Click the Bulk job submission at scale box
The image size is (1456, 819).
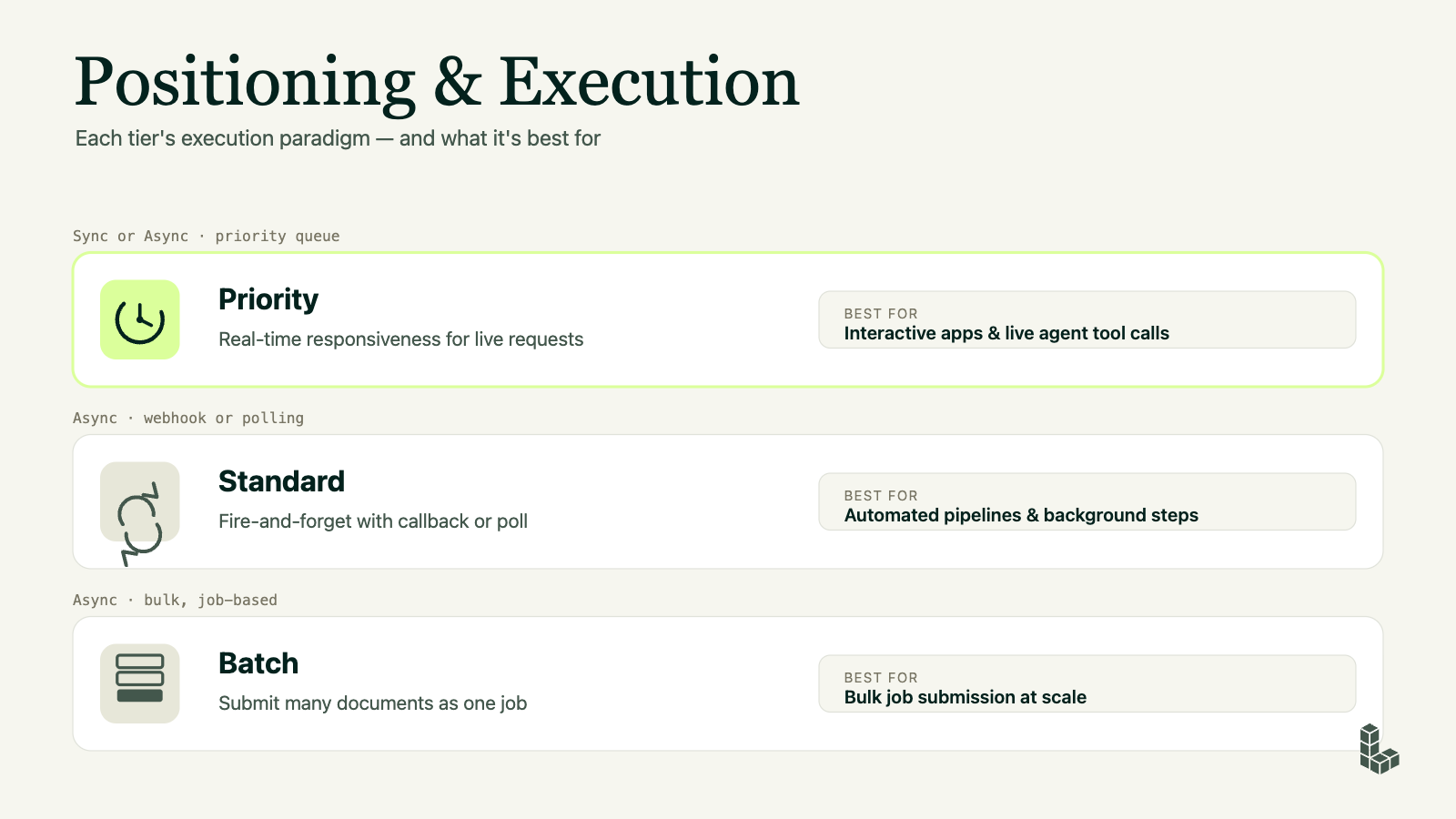pyautogui.click(x=1087, y=683)
